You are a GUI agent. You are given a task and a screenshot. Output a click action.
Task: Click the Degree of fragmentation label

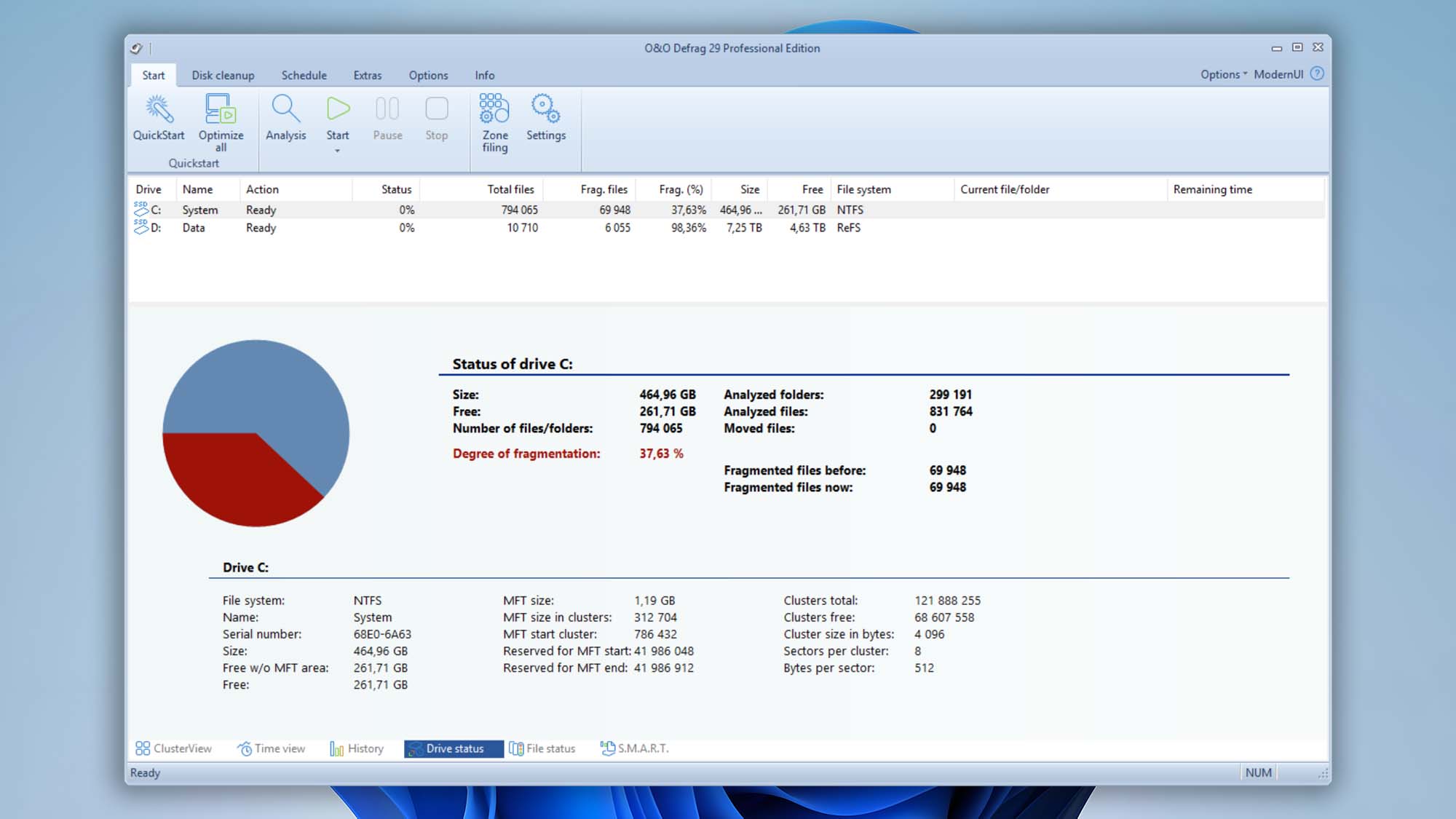[x=526, y=454]
